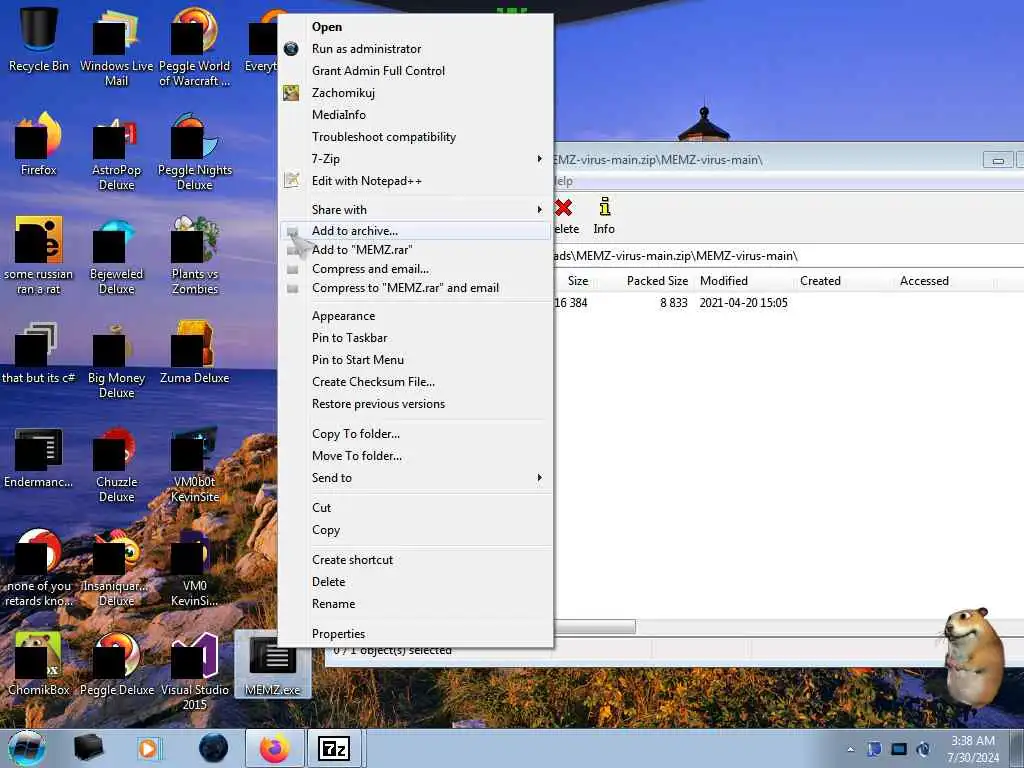Viewport: 1024px width, 768px height.
Task: Show hidden system tray icons arrow
Action: pos(850,750)
